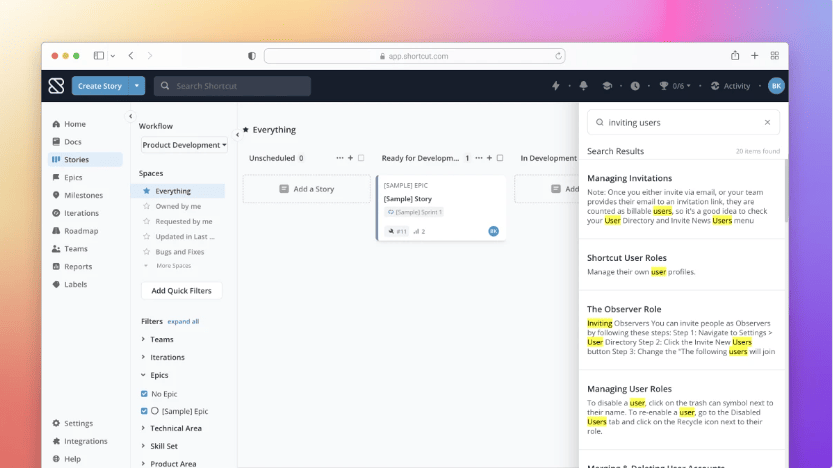Open The Observer Role help result
Image resolution: width=833 pixels, height=468 pixels.
pyautogui.click(x=624, y=309)
